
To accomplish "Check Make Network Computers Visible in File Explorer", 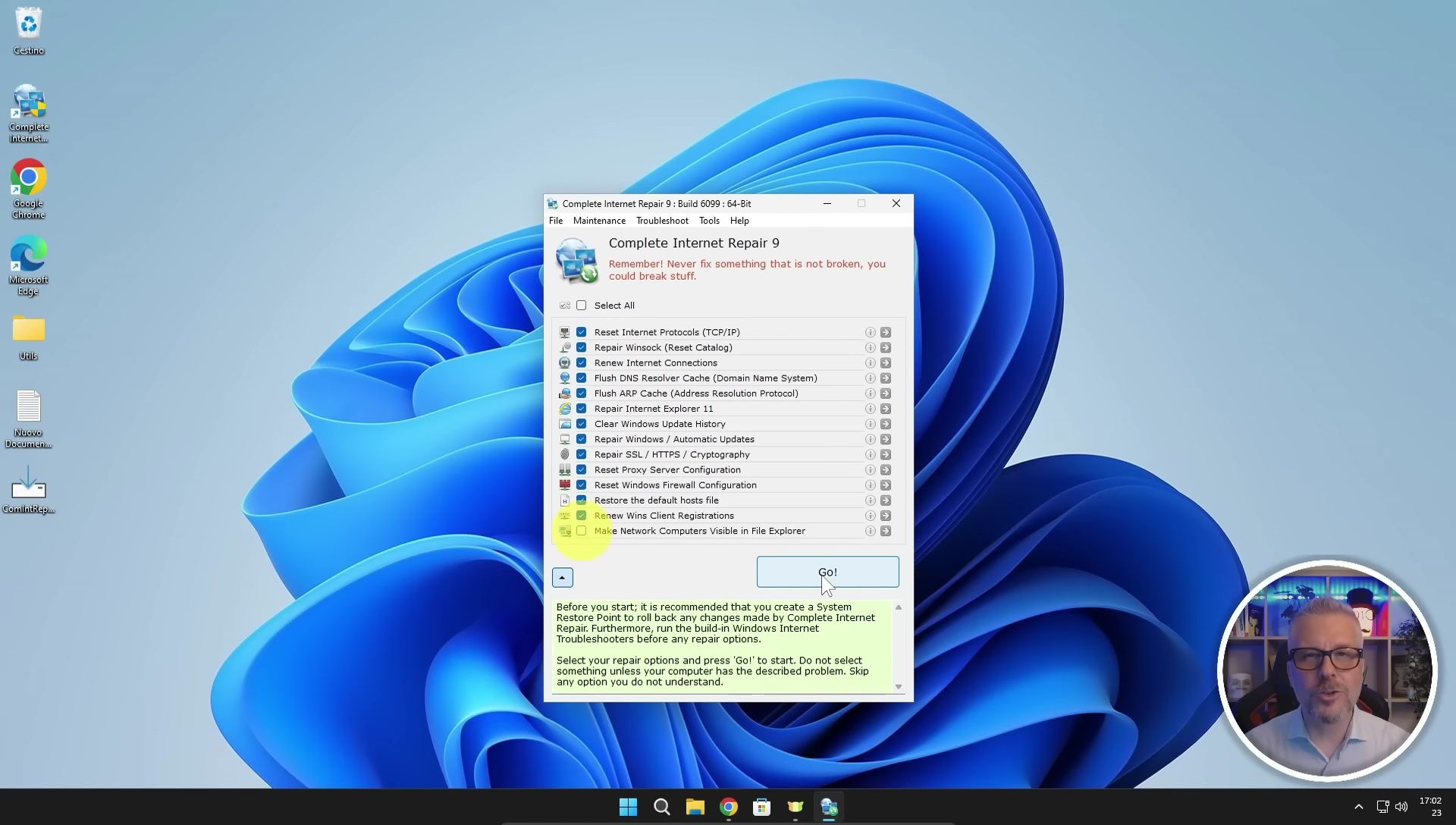I will (581, 531).
